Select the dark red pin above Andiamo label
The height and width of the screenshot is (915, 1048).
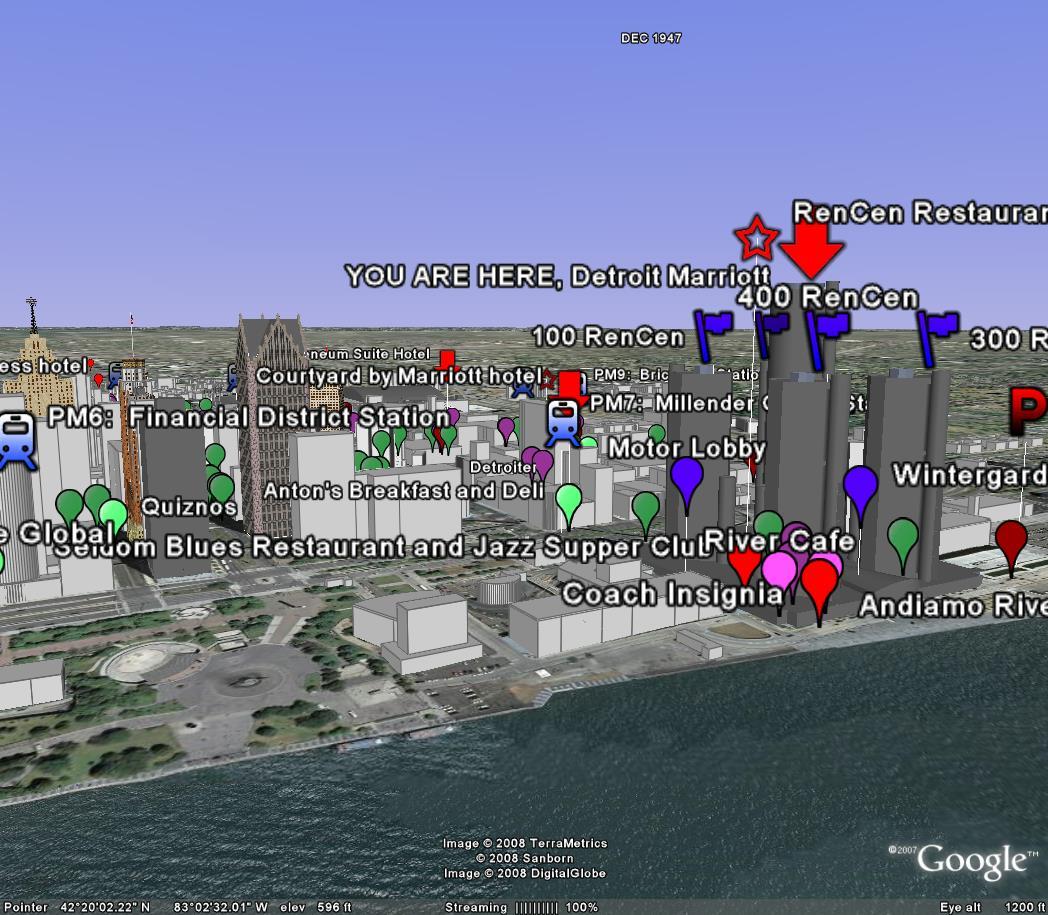pos(1011,541)
